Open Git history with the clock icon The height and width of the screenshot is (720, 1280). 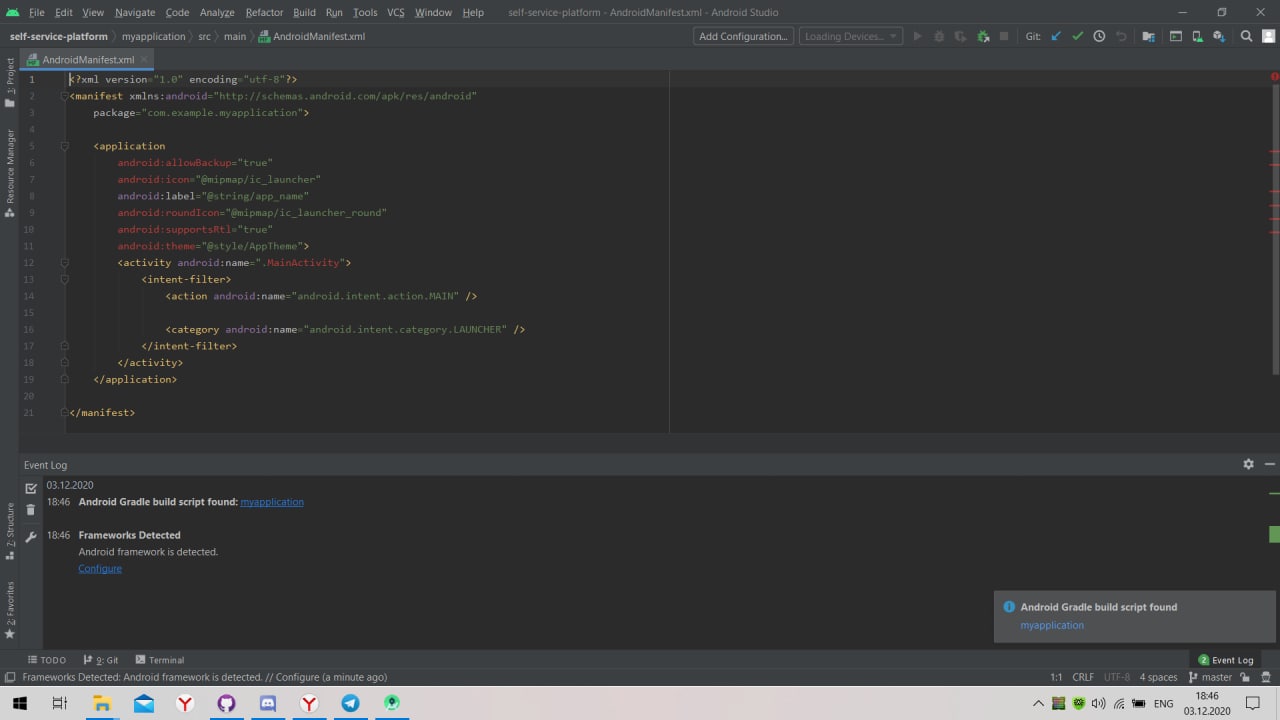click(1099, 36)
